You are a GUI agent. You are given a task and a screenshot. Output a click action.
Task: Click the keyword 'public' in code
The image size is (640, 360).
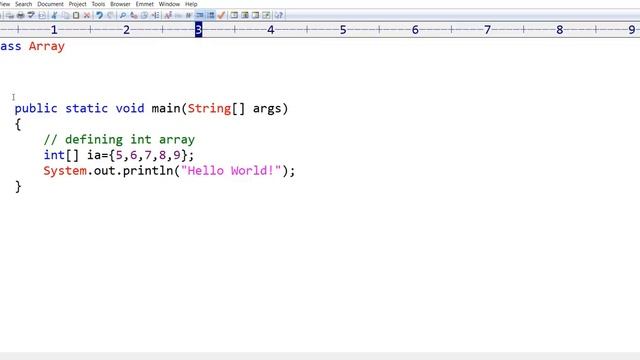click(x=36, y=109)
